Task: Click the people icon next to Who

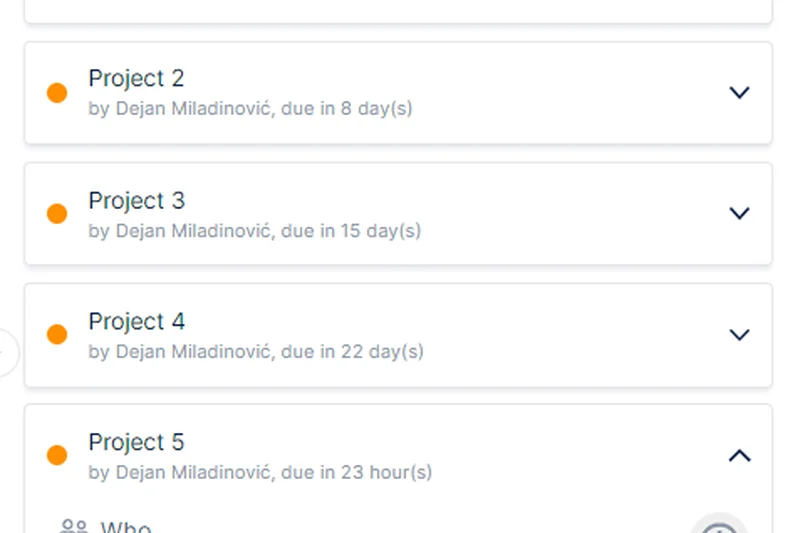Action: click(x=74, y=527)
